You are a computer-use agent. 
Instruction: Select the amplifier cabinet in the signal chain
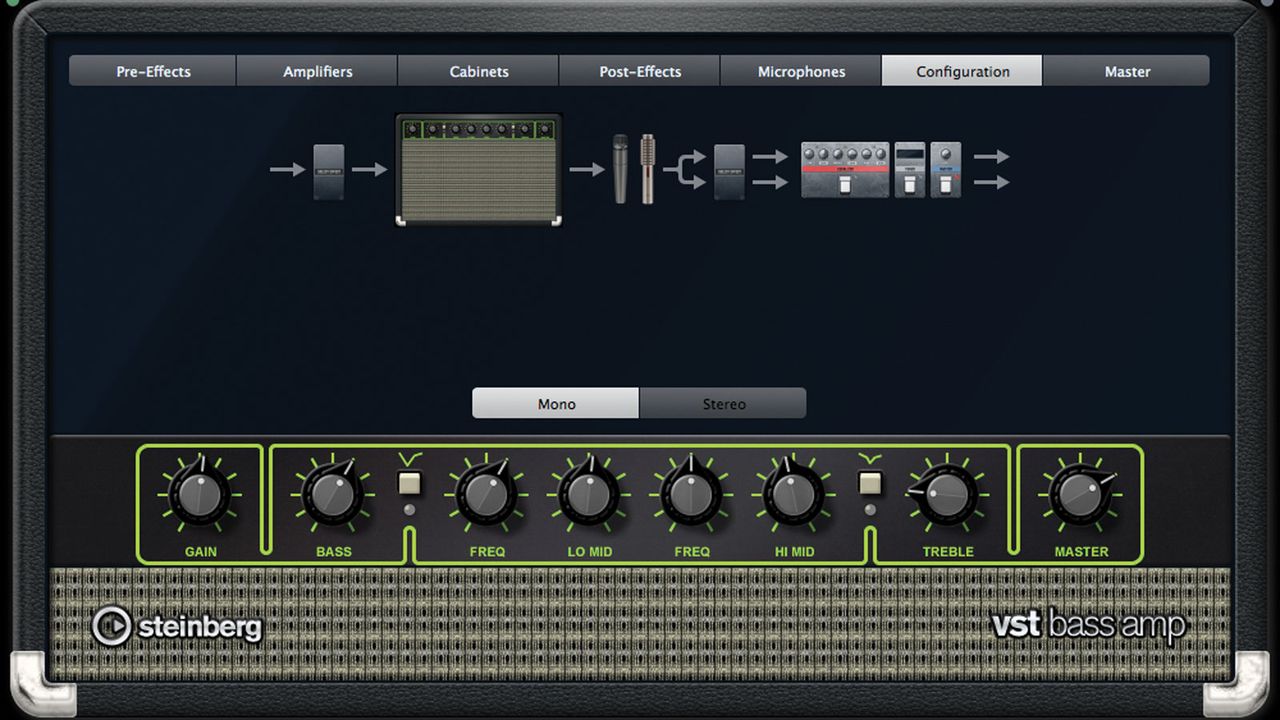[x=479, y=170]
